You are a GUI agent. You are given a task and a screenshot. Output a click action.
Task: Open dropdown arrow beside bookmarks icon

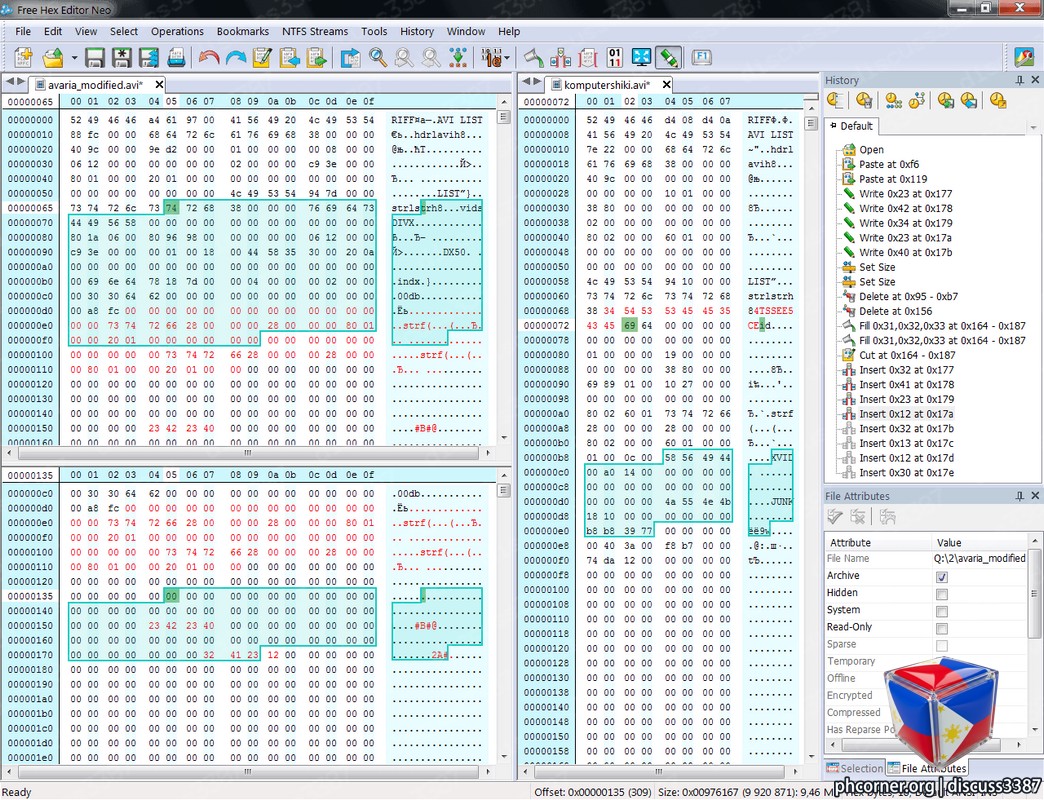(507, 58)
